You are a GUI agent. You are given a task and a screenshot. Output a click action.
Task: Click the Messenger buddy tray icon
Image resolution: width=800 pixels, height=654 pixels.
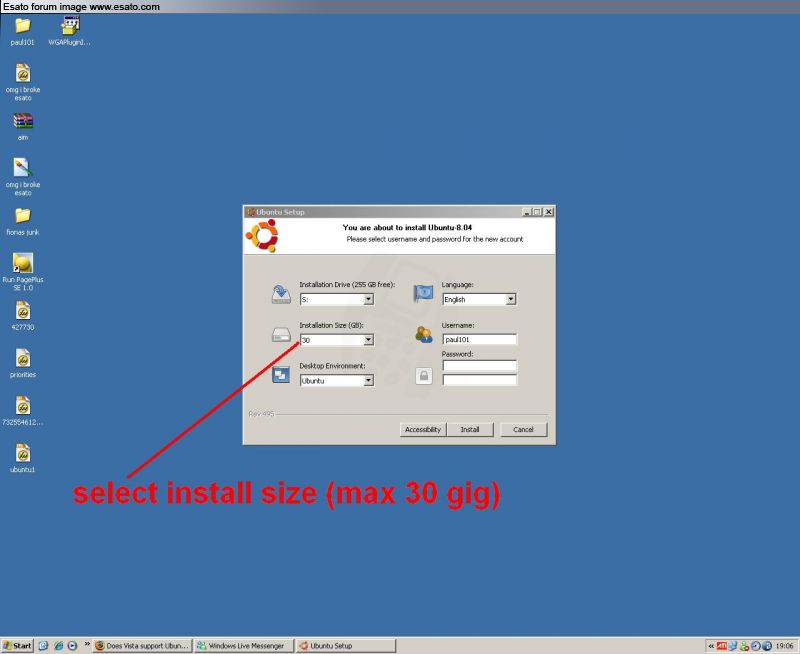pos(744,646)
